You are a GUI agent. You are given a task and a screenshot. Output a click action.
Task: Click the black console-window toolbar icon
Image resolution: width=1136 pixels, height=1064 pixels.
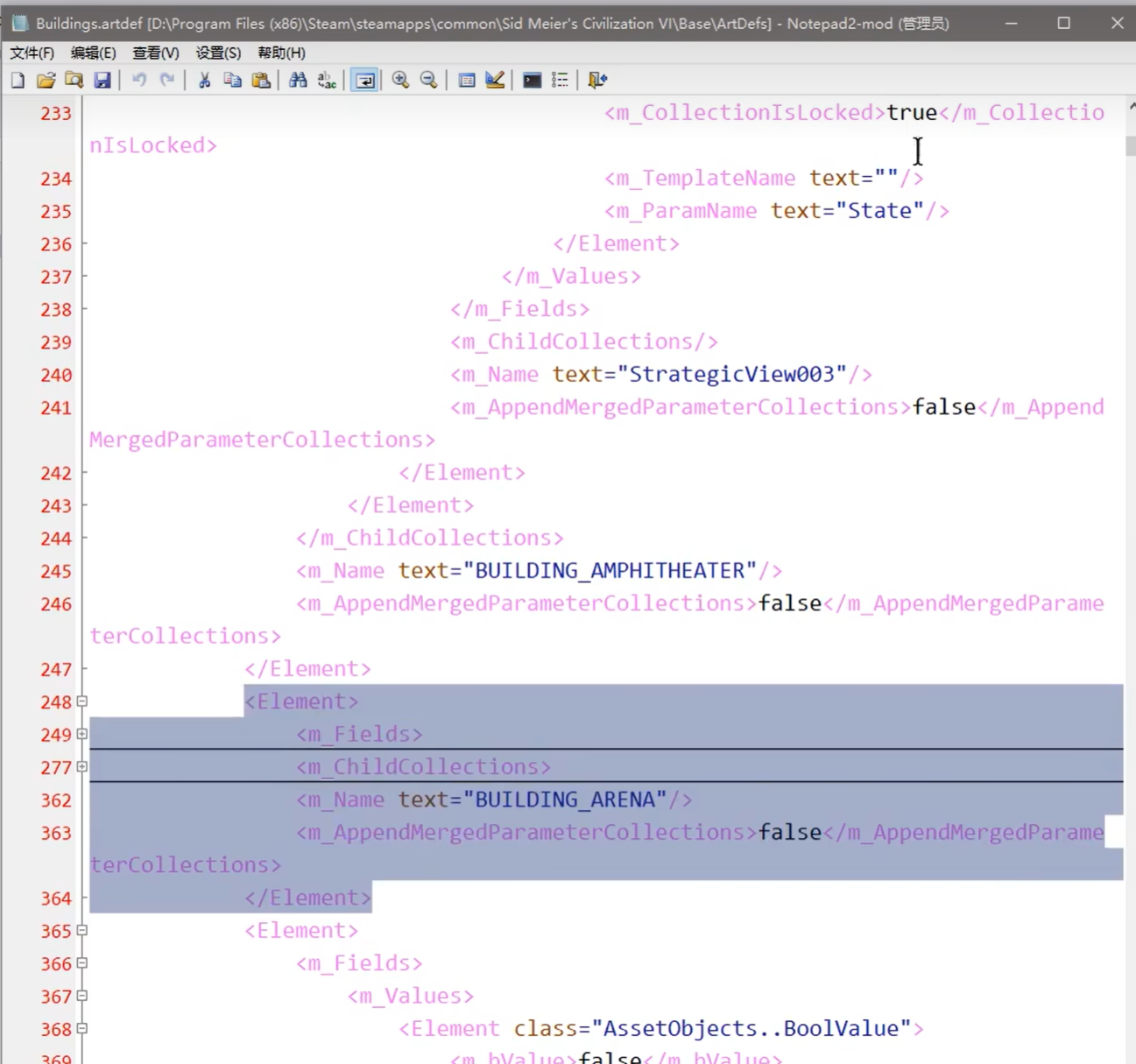pos(532,81)
